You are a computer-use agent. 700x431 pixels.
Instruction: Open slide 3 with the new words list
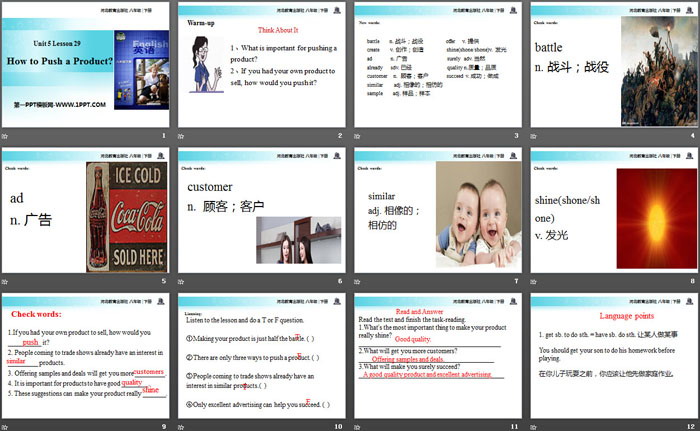click(438, 65)
